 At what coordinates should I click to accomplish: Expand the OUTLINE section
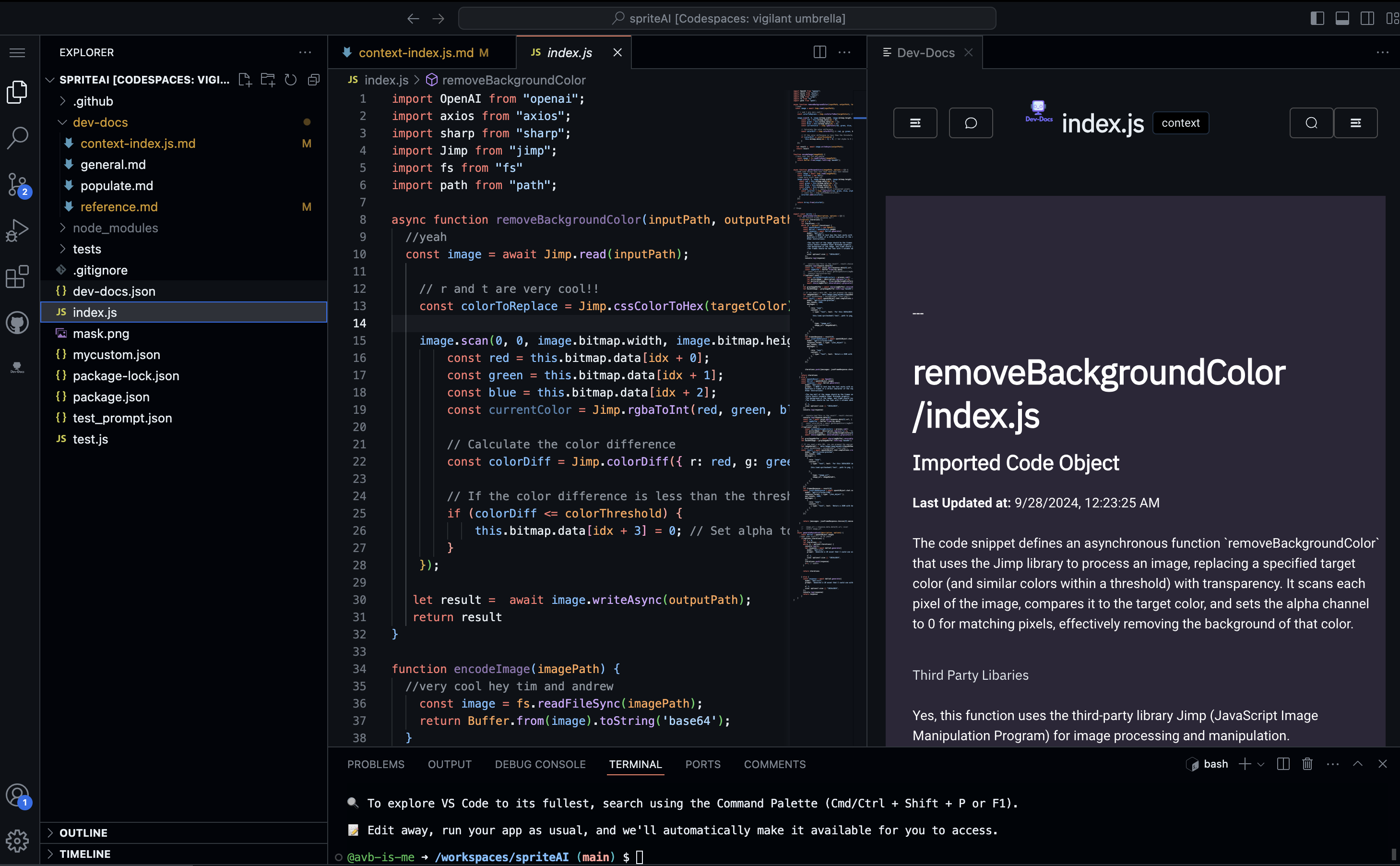tap(83, 832)
